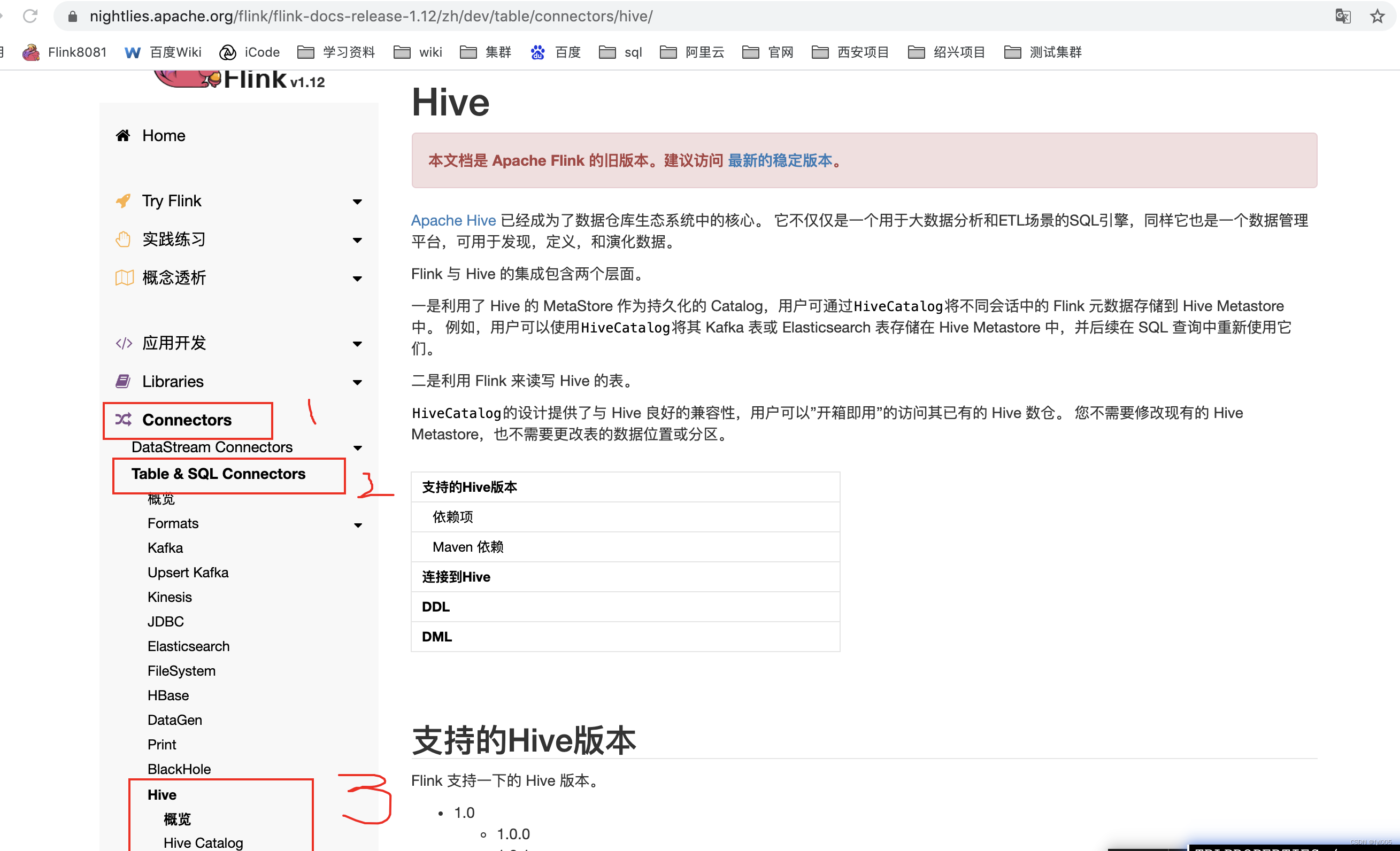1400x851 pixels.
Task: Bookmark this page with the star icon
Action: [x=1376, y=17]
